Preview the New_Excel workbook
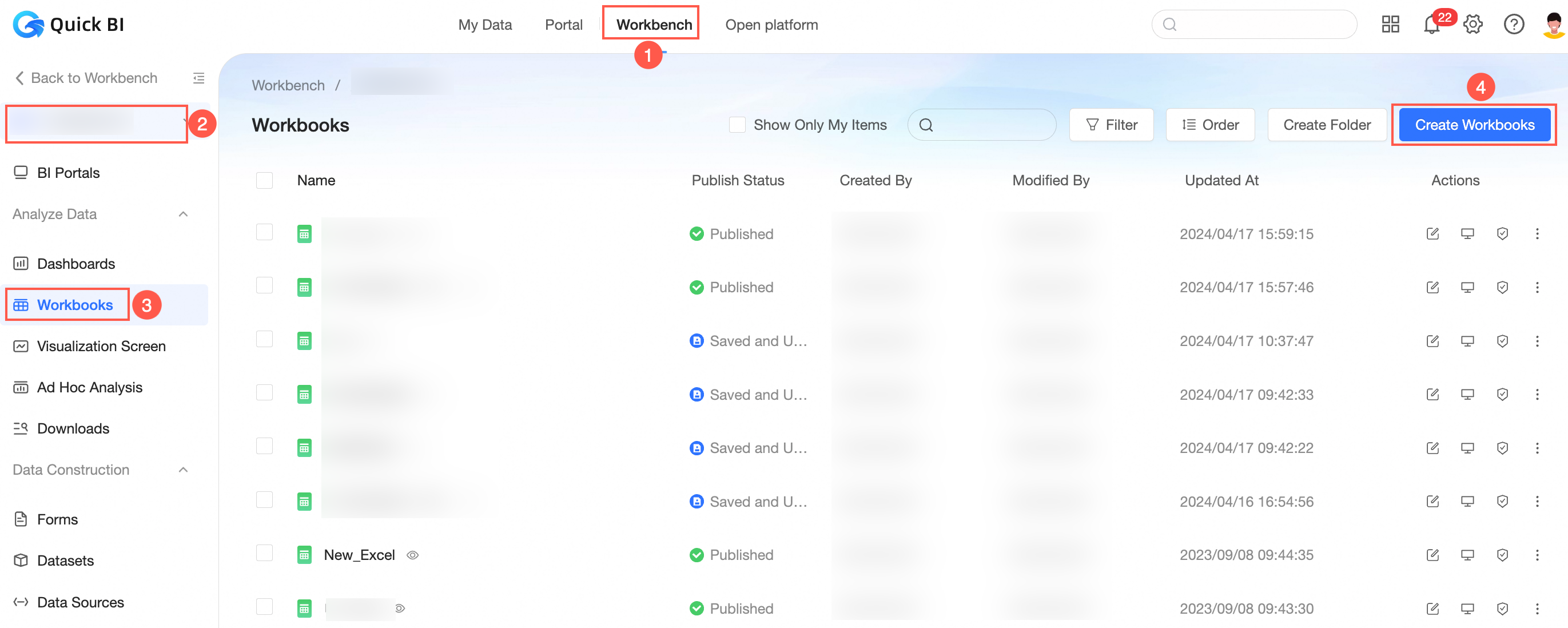Screen dimensions: 1568x628 (x=1467, y=555)
